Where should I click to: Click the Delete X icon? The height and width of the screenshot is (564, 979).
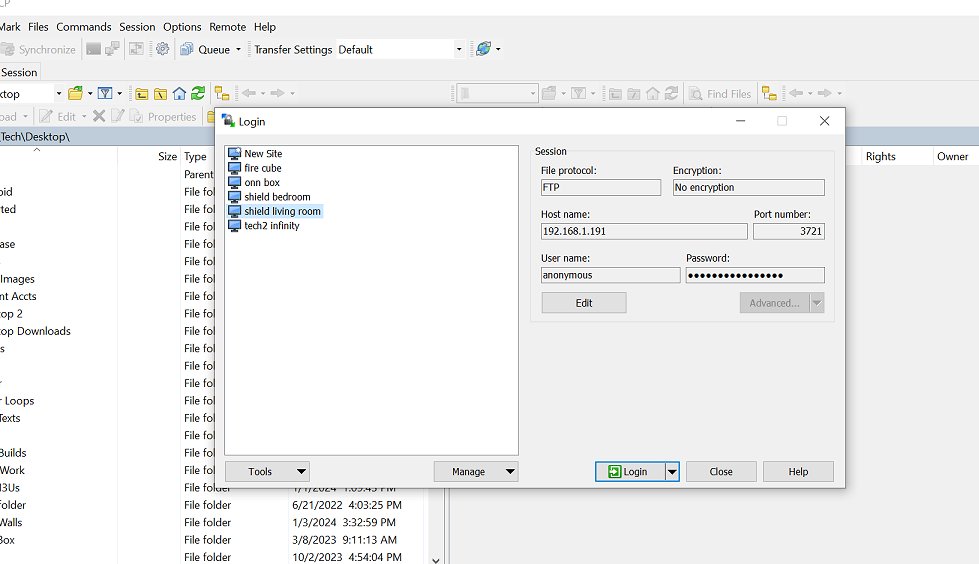tap(99, 116)
